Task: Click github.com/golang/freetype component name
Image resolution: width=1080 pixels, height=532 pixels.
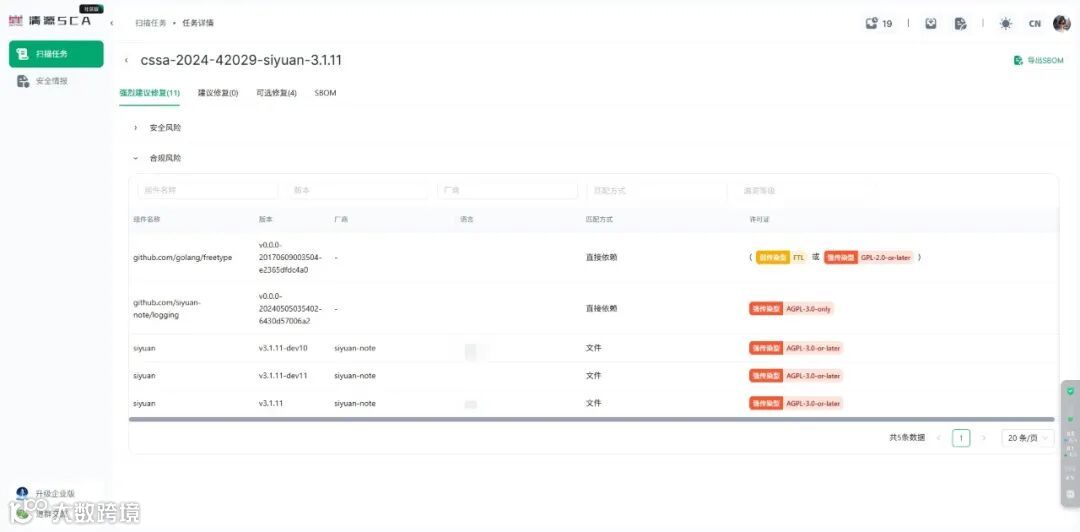Action: click(183, 257)
